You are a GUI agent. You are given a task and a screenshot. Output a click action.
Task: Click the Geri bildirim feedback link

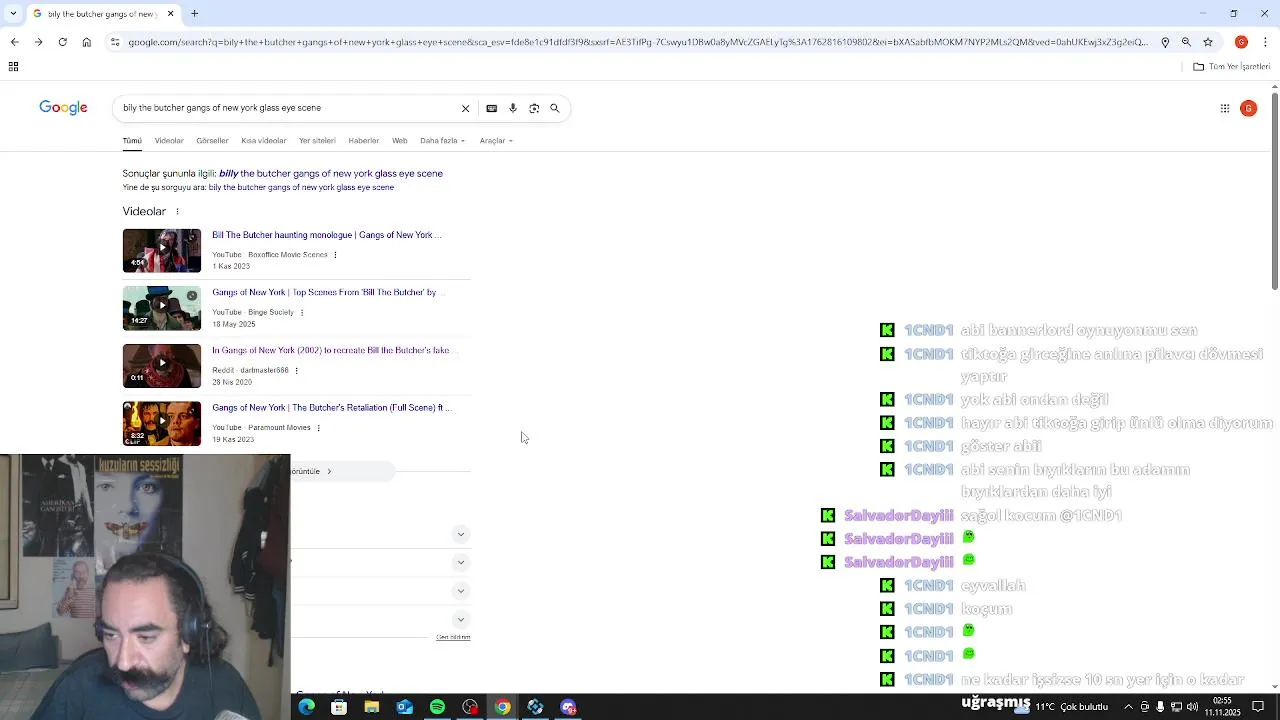coord(453,637)
